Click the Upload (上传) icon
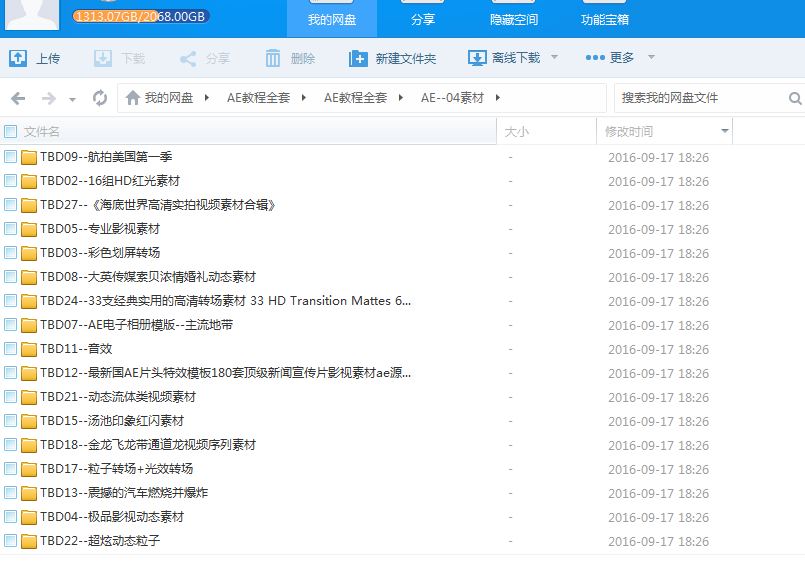This screenshot has height=567, width=805. [18, 58]
